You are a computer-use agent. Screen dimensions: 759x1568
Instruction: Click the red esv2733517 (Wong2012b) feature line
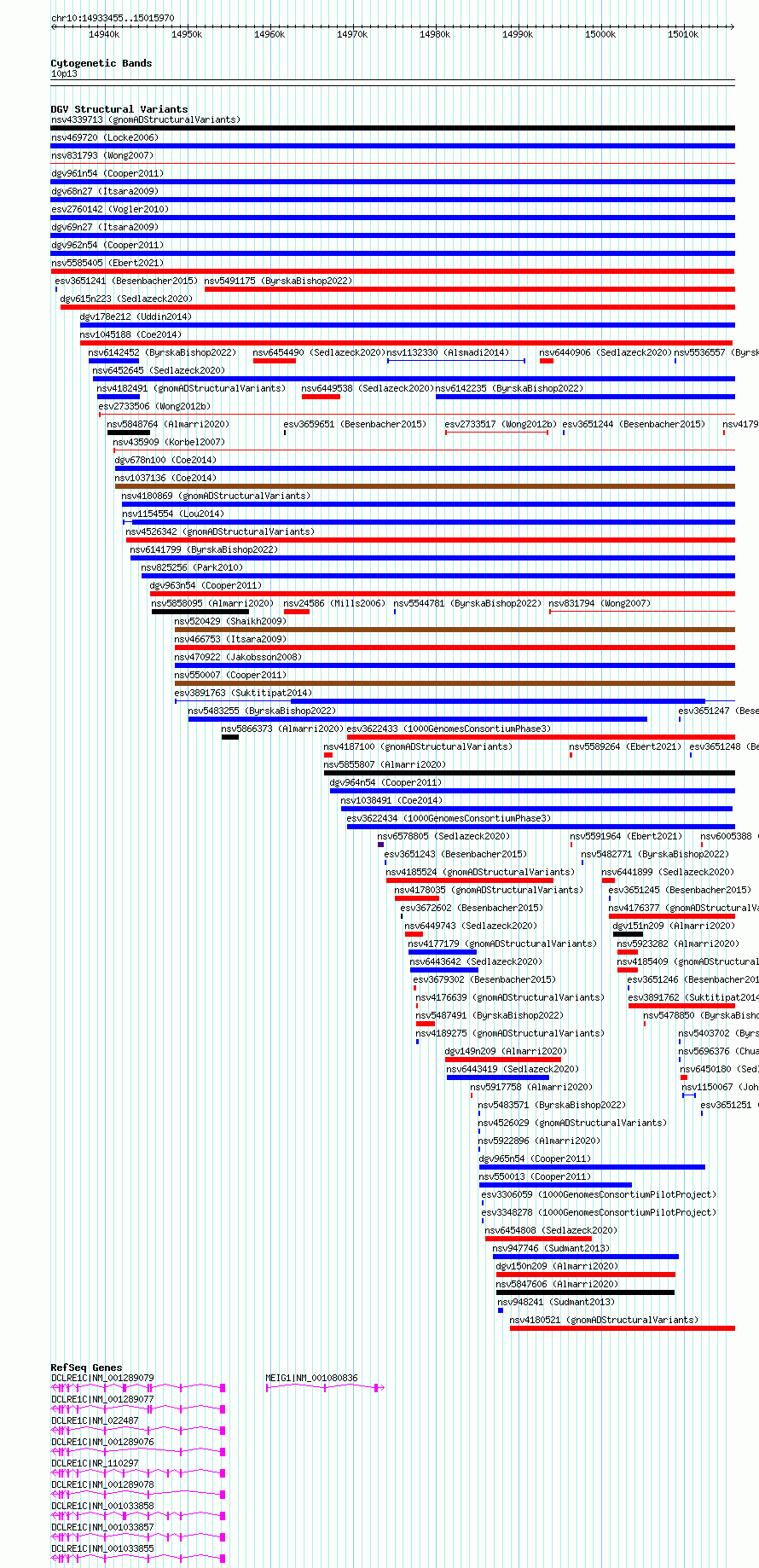coord(496,433)
